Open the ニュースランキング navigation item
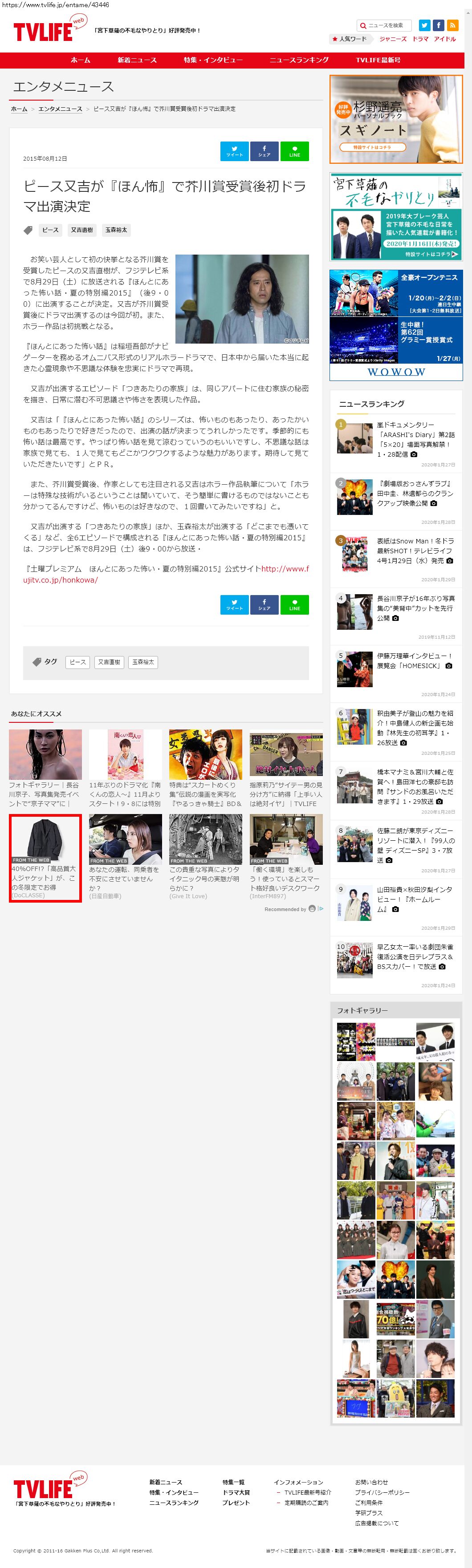The image size is (472, 1568). 299,60
